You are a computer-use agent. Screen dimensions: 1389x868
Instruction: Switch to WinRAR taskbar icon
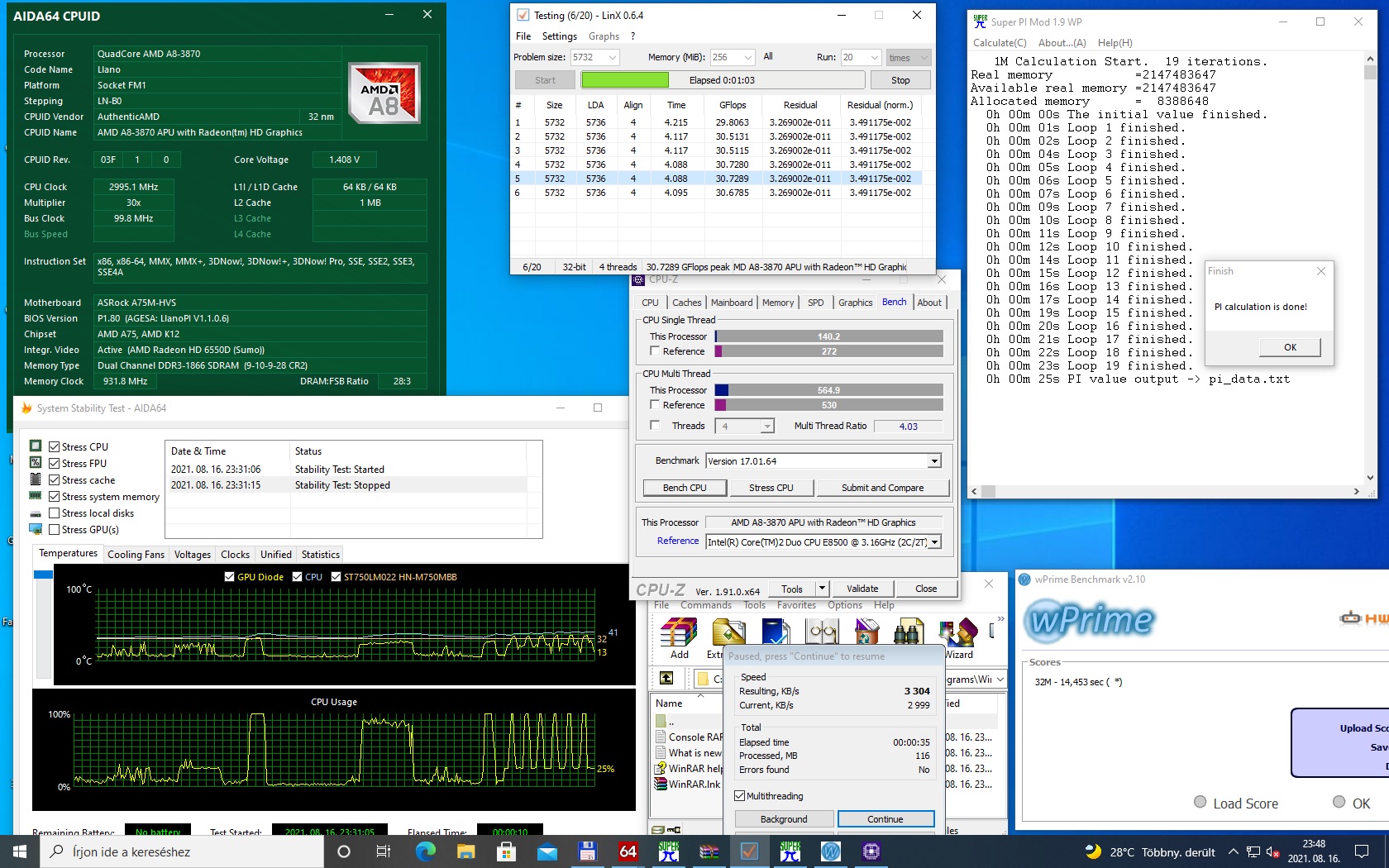coord(709,851)
